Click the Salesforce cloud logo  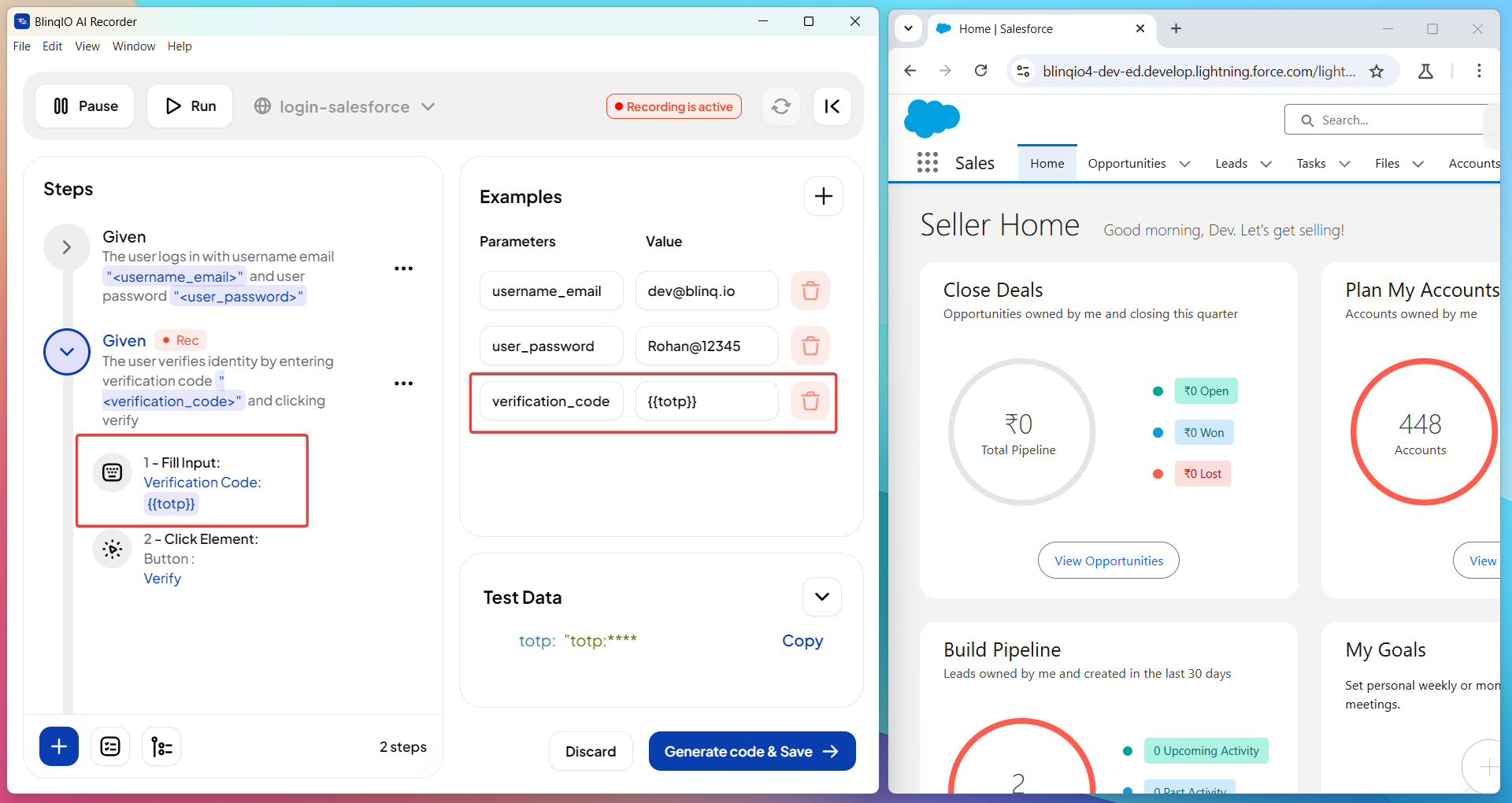click(932, 118)
